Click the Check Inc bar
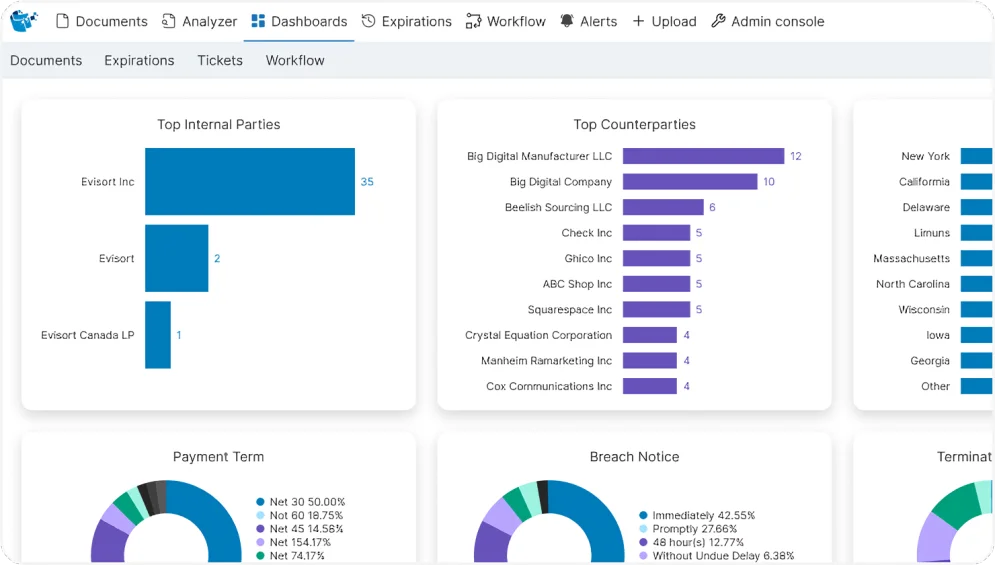This screenshot has width=995, height=565. point(656,233)
